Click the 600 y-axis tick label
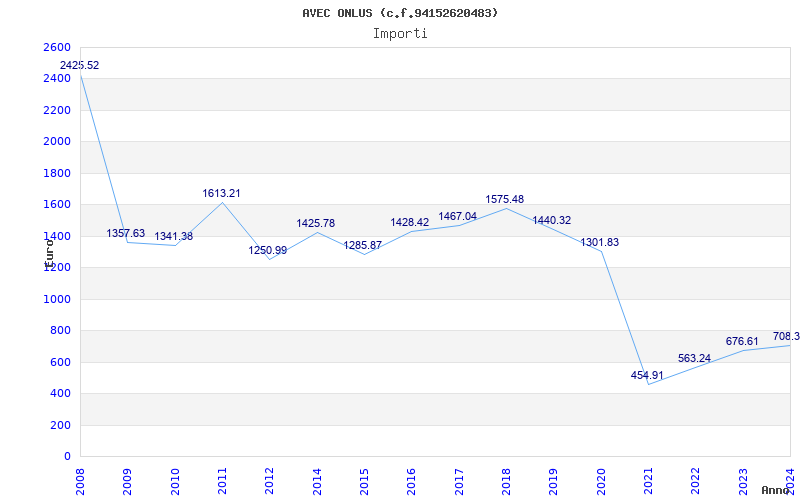Image resolution: width=800 pixels, height=500 pixels. tap(60, 362)
